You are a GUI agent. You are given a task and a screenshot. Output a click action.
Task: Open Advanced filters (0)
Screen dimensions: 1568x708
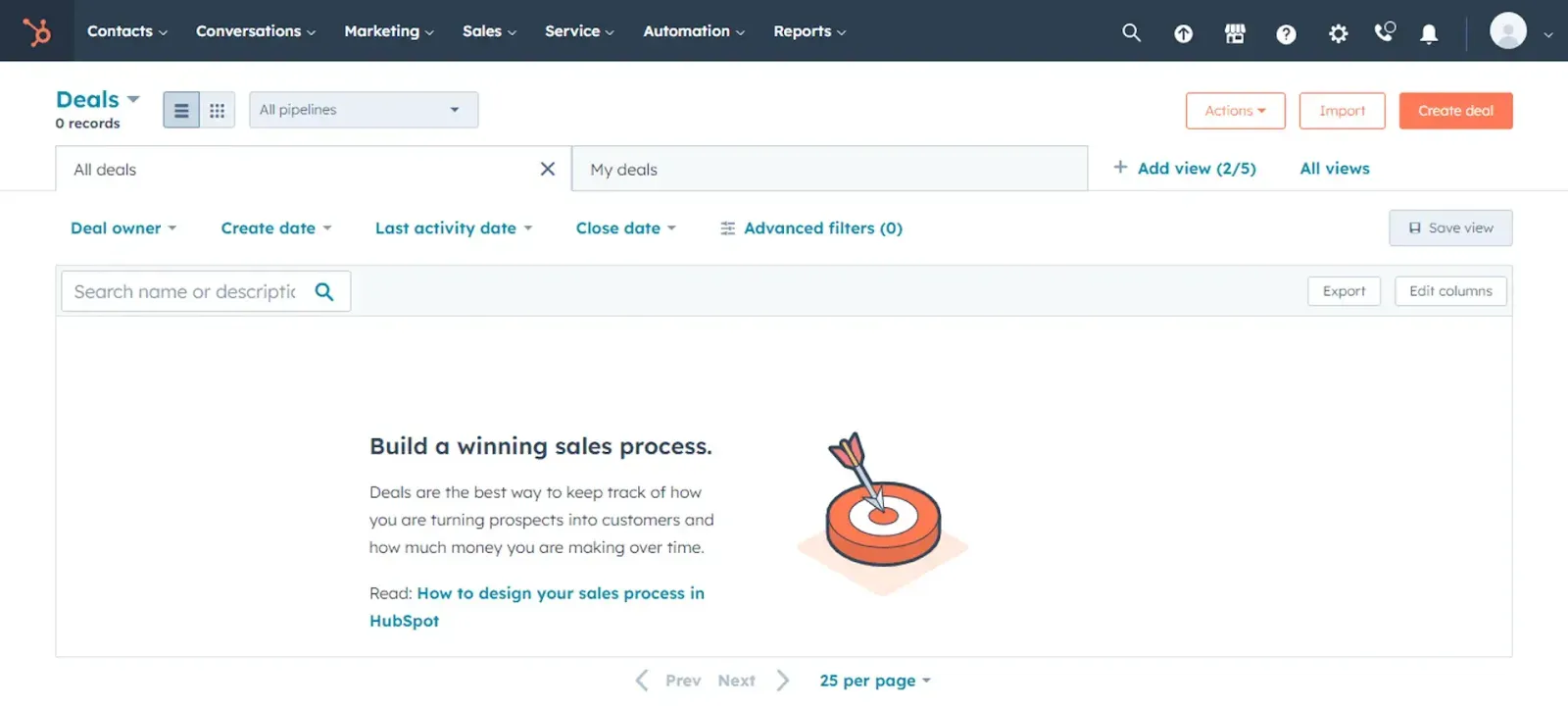[x=811, y=228]
